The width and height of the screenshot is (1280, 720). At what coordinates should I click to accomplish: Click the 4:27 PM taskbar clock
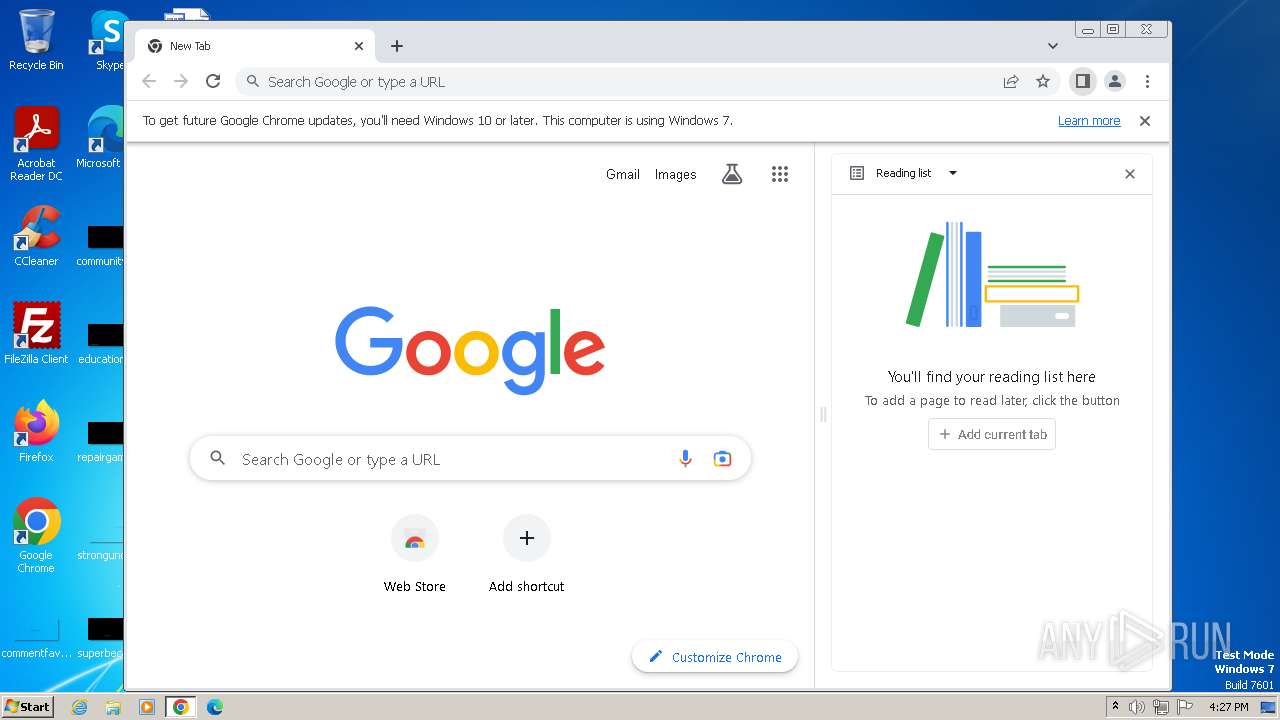[1228, 707]
